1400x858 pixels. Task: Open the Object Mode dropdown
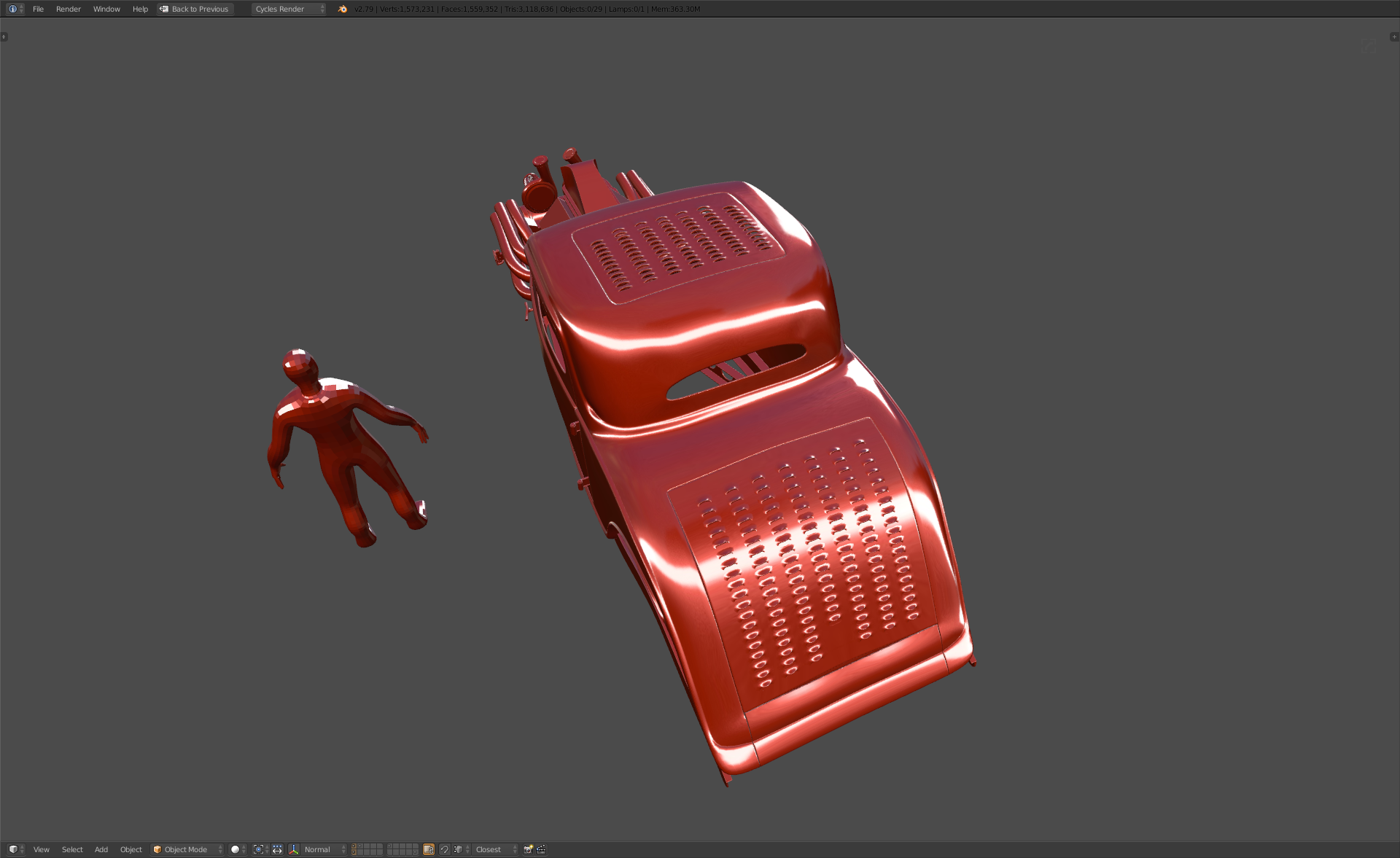point(187,849)
